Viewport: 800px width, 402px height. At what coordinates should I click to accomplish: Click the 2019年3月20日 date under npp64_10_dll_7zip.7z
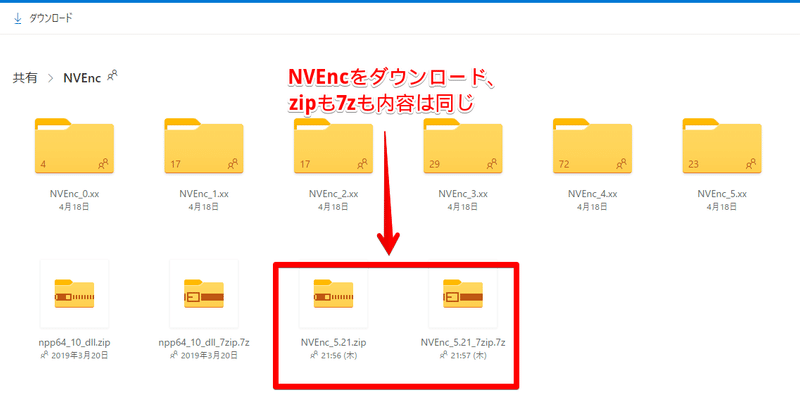coord(209,356)
